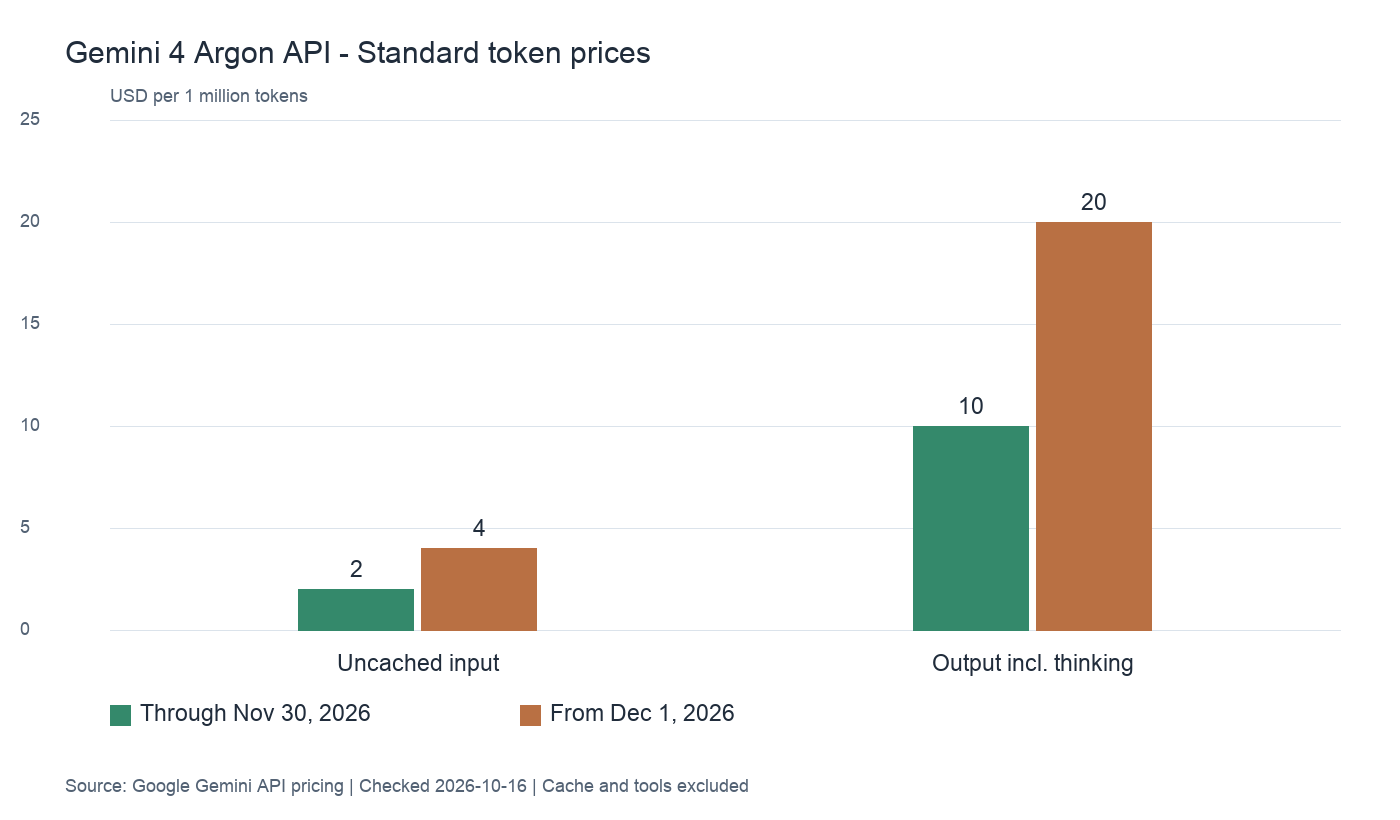Click the 'Output incl. thinking' axis label
Screen dimensions: 1400x820
click(x=1033, y=663)
